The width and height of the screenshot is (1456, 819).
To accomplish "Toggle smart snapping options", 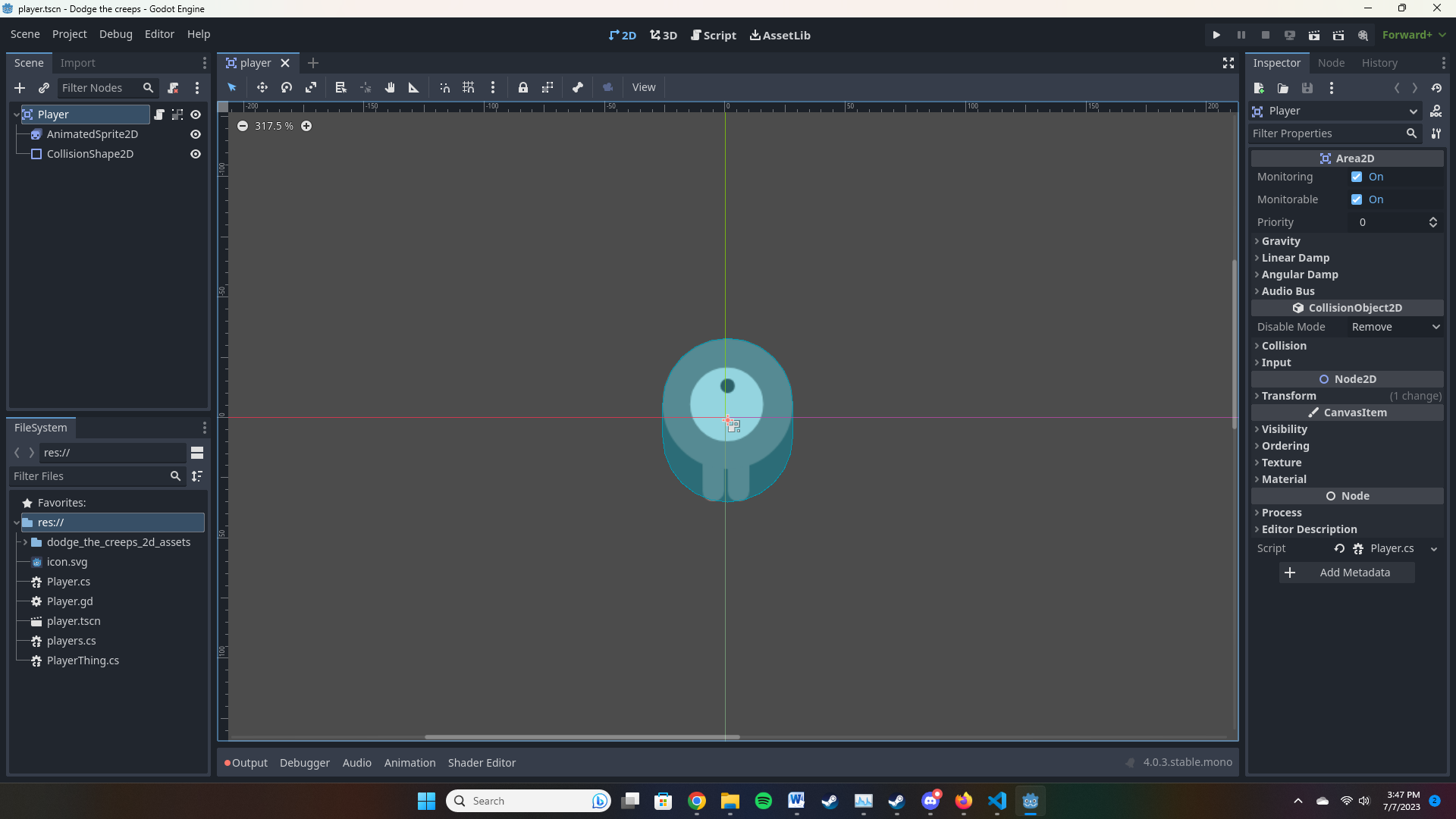I will tap(444, 87).
